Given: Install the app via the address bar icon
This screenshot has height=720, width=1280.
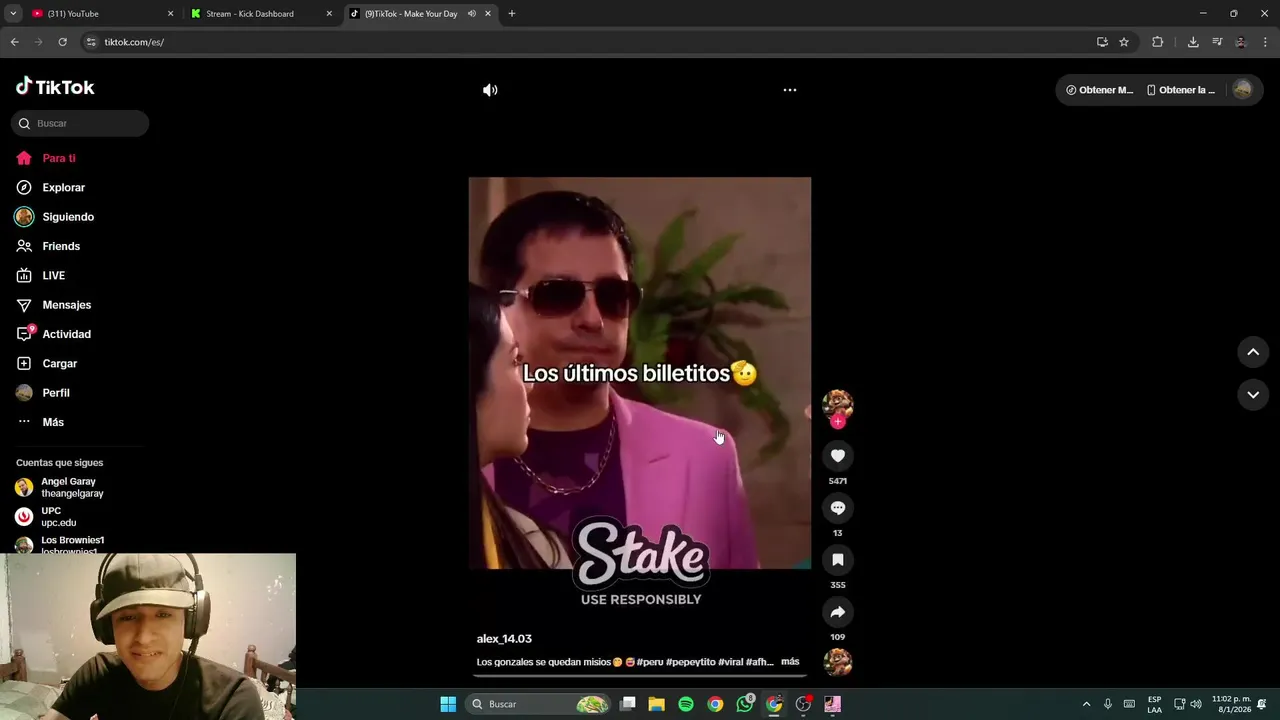Looking at the screenshot, I should [1102, 42].
